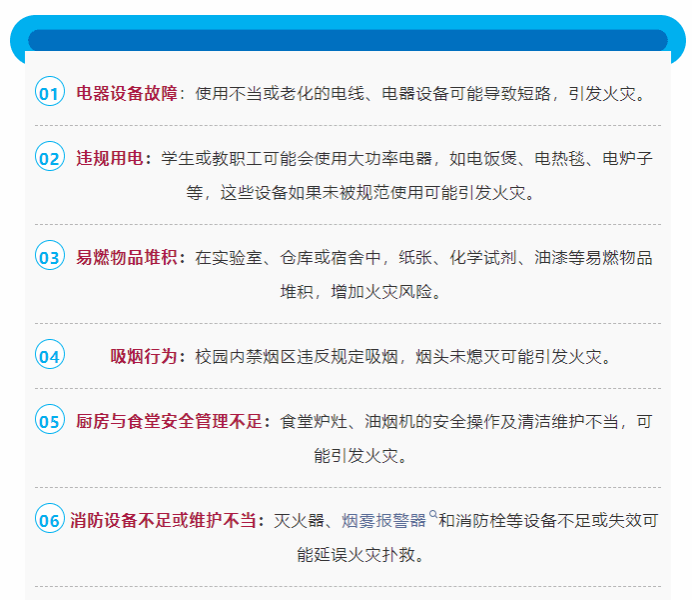Image resolution: width=692 pixels, height=600 pixels.
Task: Click the 02 number badge
Action: [50, 158]
